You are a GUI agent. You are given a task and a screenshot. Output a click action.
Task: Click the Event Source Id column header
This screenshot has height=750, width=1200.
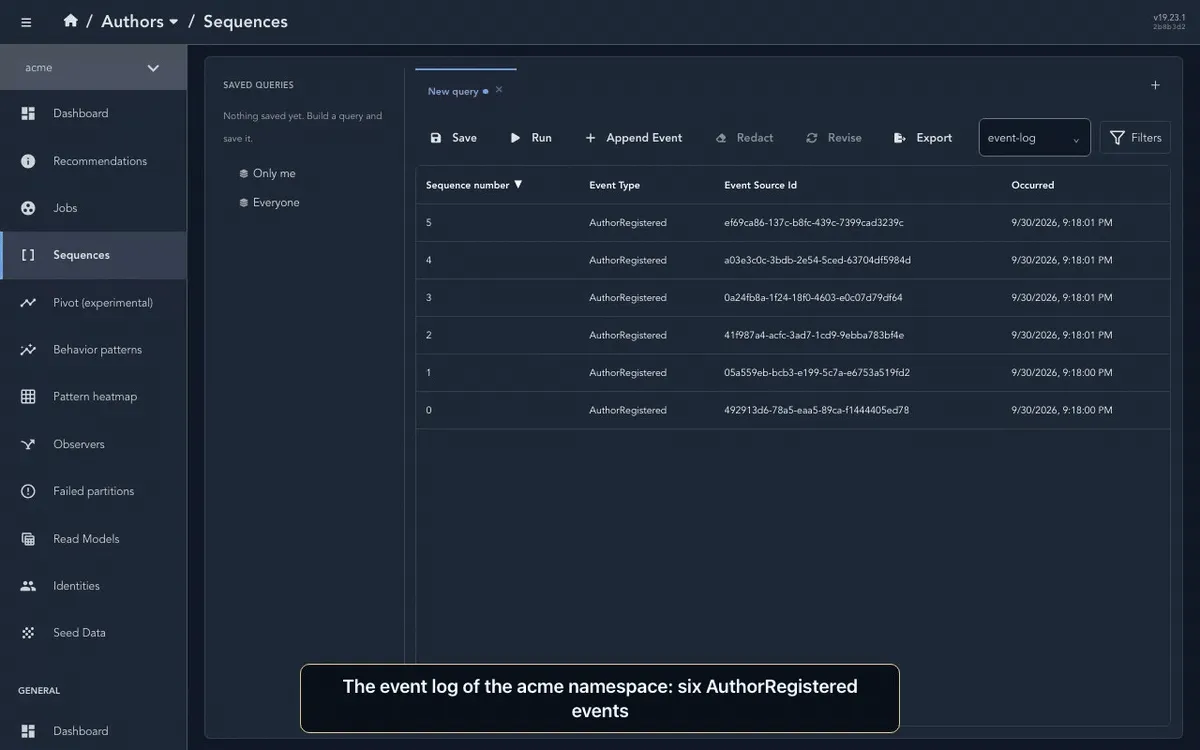[x=760, y=185]
